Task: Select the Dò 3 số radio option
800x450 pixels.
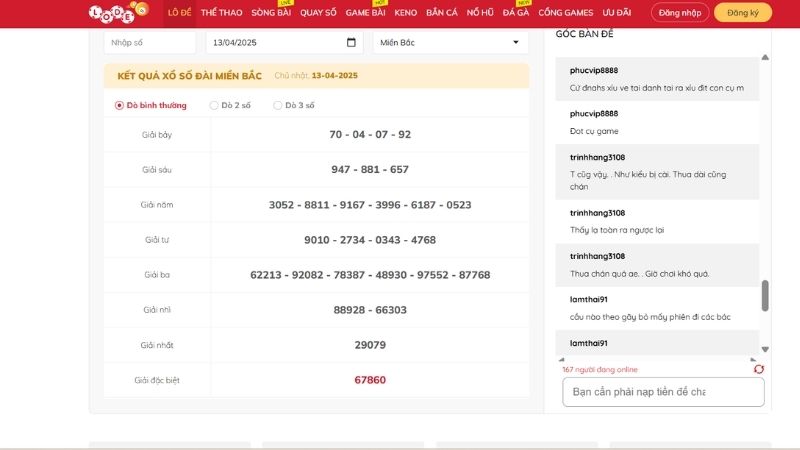Action: (x=278, y=105)
